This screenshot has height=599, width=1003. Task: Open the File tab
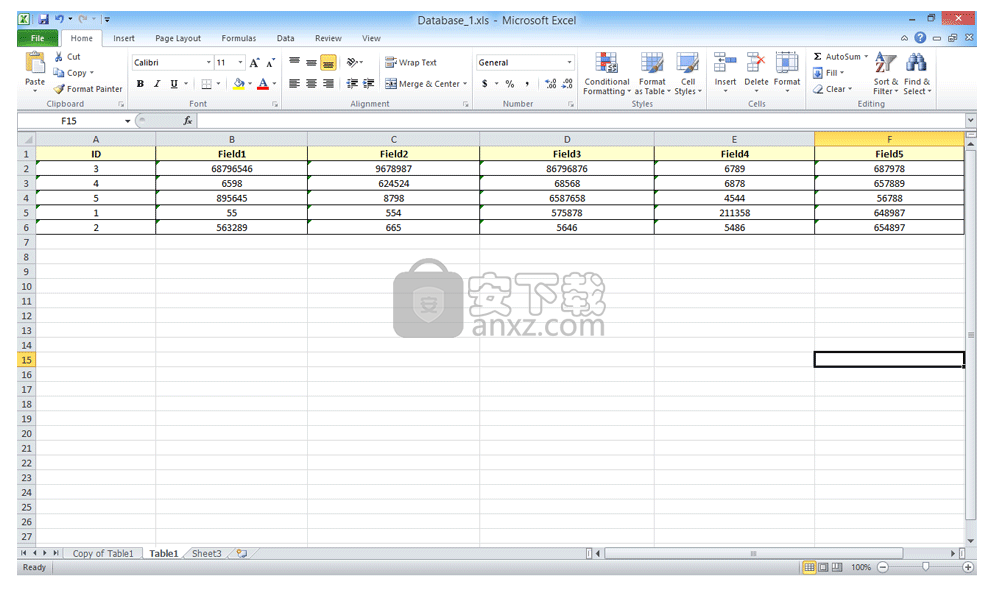tap(38, 38)
